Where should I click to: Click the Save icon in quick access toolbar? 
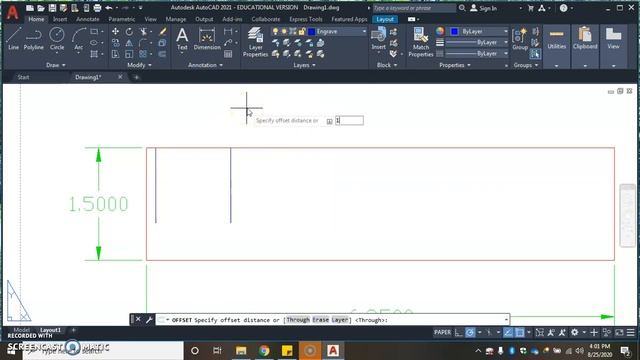pyautogui.click(x=52, y=8)
